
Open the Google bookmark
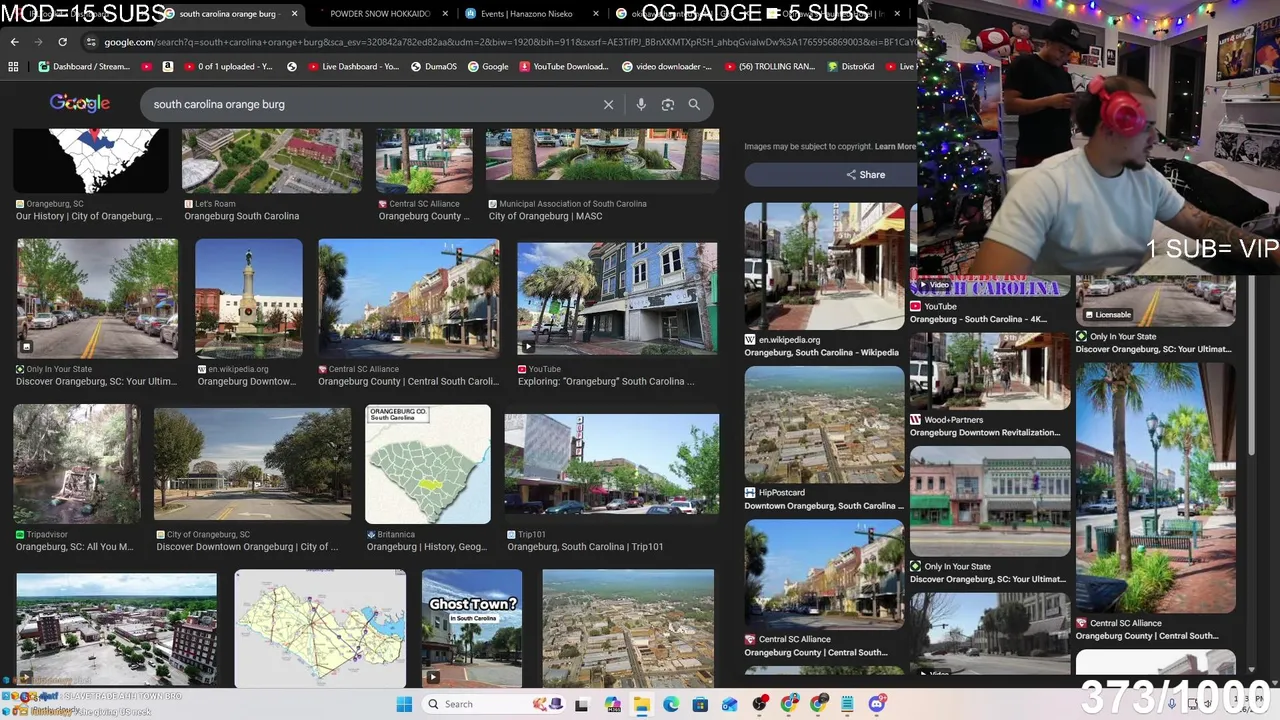[488, 67]
